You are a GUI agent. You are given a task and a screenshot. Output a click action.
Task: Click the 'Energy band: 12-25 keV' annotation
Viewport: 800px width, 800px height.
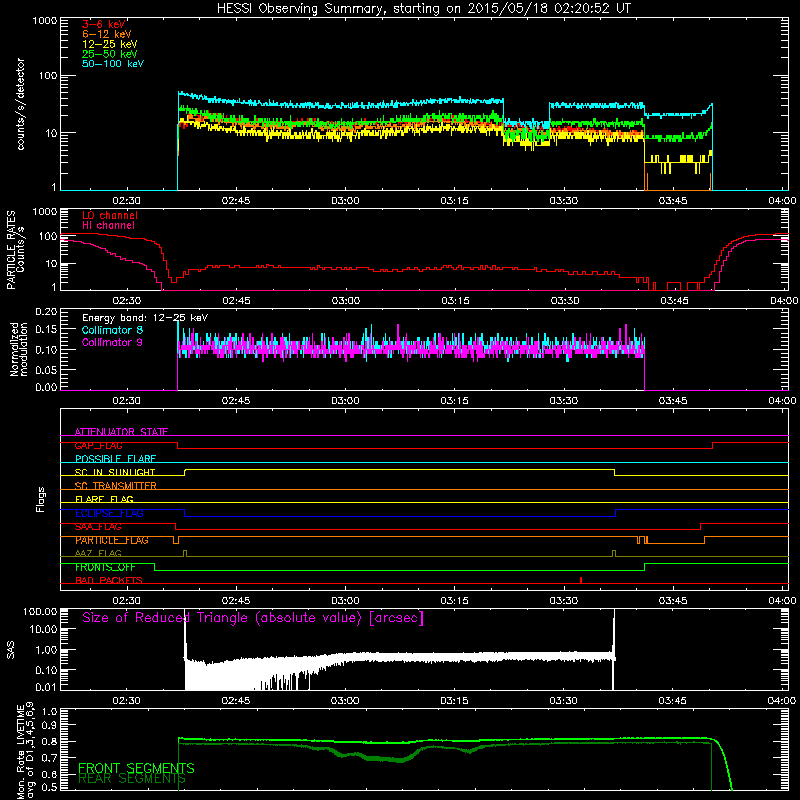pos(145,318)
